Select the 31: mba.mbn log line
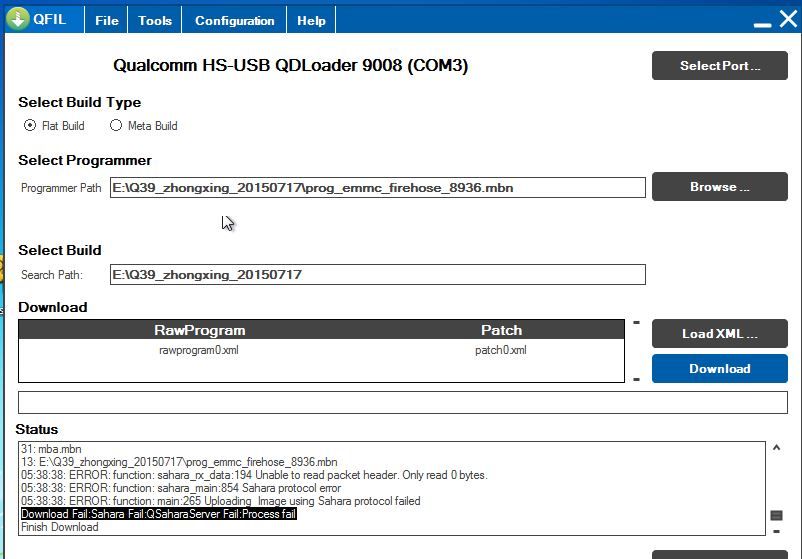802x559 pixels. pos(51,449)
